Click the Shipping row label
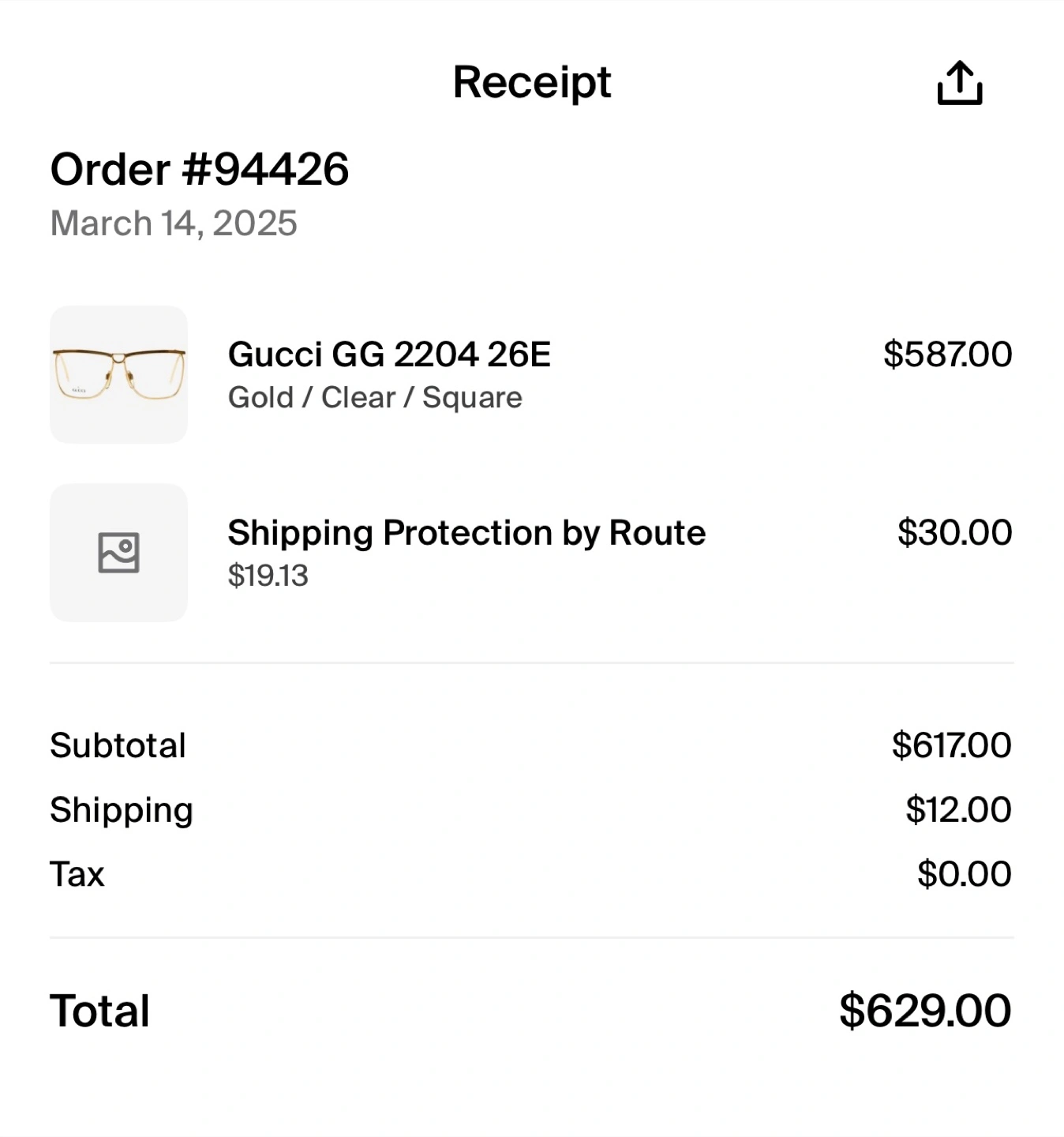This screenshot has width=1064, height=1137. click(x=121, y=810)
